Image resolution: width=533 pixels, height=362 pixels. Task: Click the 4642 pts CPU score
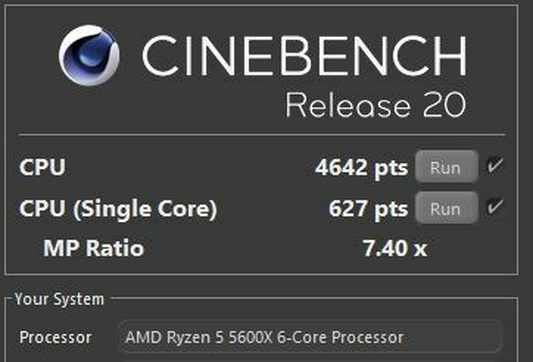point(361,168)
